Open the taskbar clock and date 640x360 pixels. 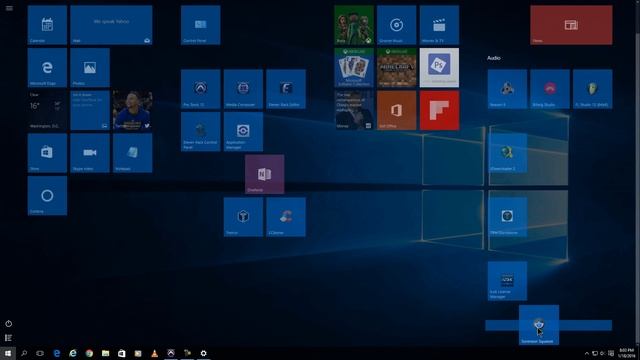[x=626, y=353]
